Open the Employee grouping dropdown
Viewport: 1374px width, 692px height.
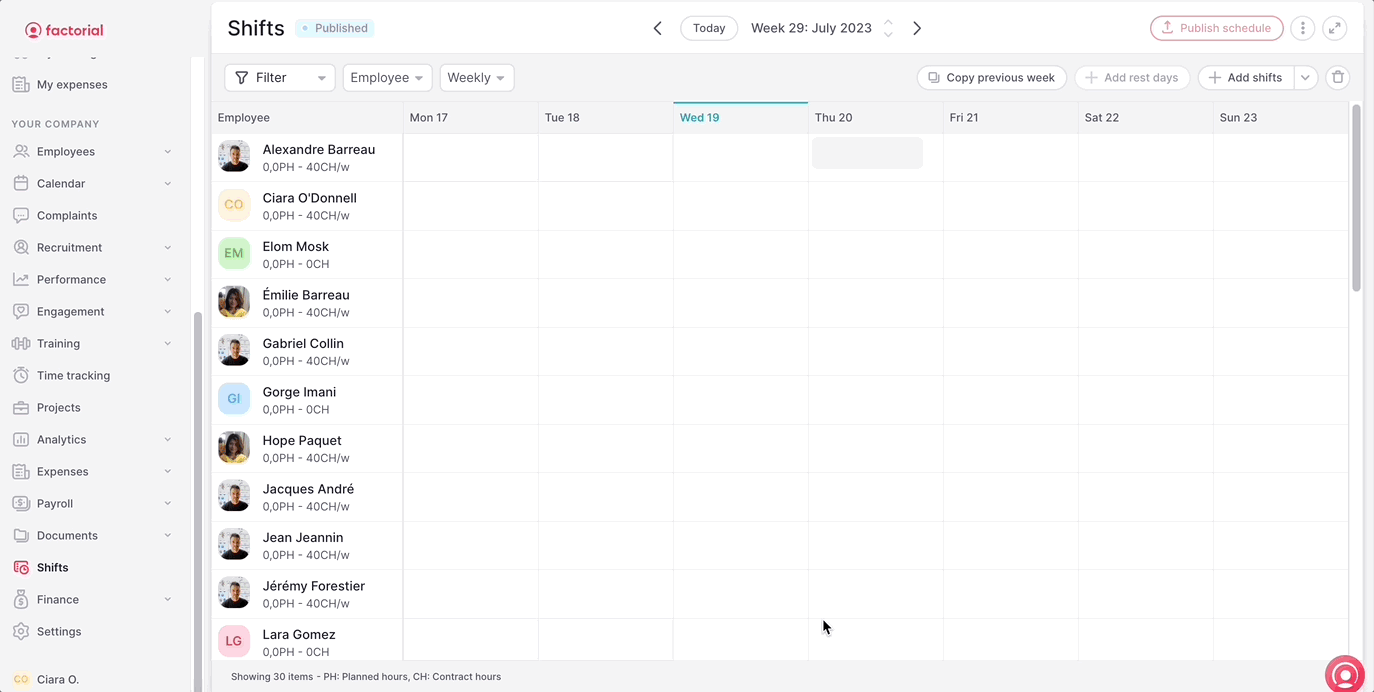387,78
